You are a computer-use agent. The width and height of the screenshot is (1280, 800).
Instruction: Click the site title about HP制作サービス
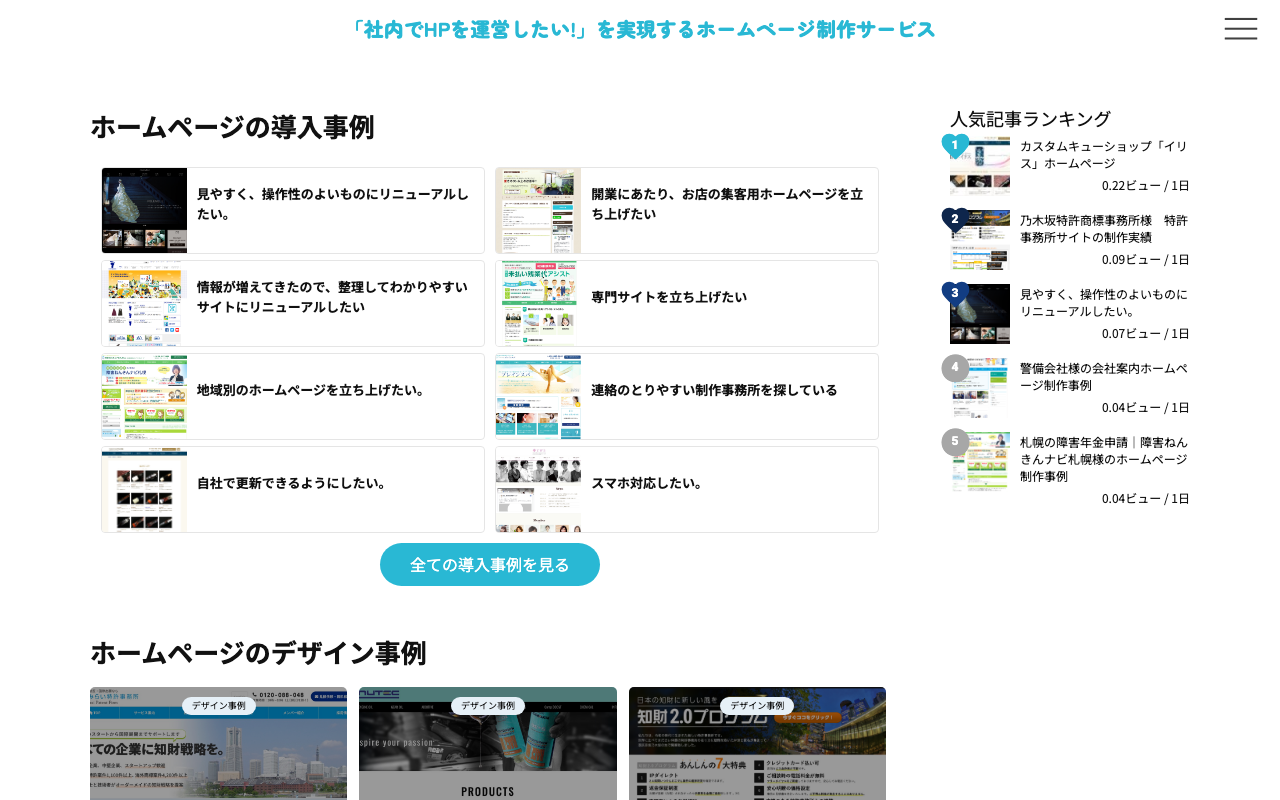(x=640, y=30)
